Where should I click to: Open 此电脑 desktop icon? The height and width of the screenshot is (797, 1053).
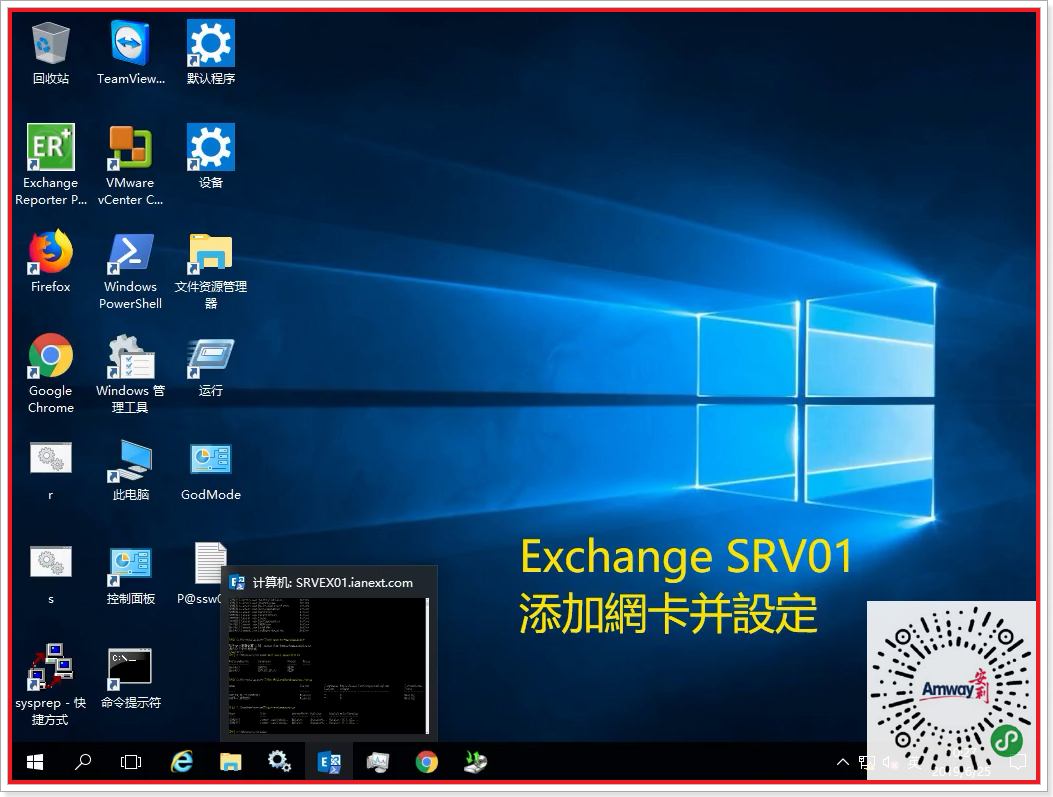click(130, 470)
